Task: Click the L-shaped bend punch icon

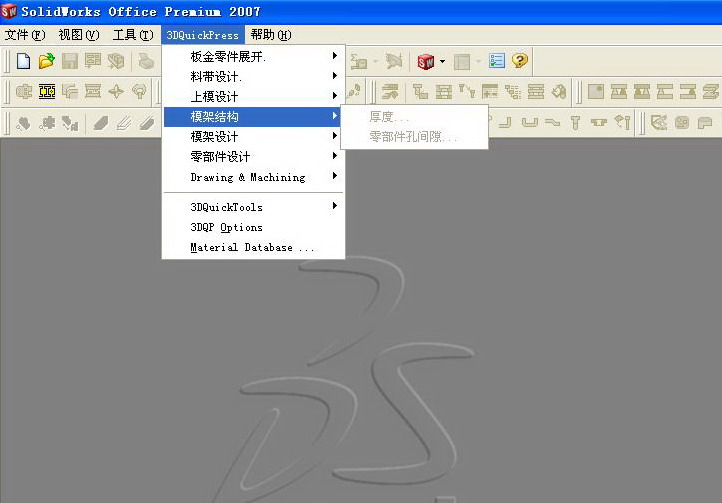Action: pos(505,123)
